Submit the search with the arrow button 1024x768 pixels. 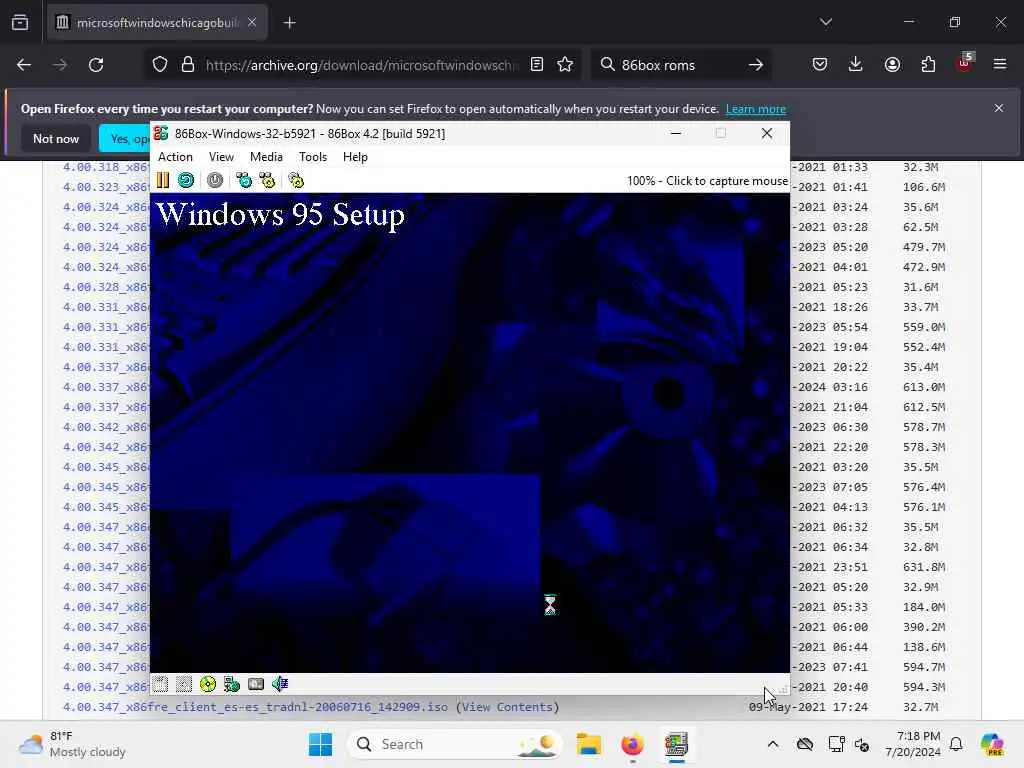pyautogui.click(x=756, y=65)
